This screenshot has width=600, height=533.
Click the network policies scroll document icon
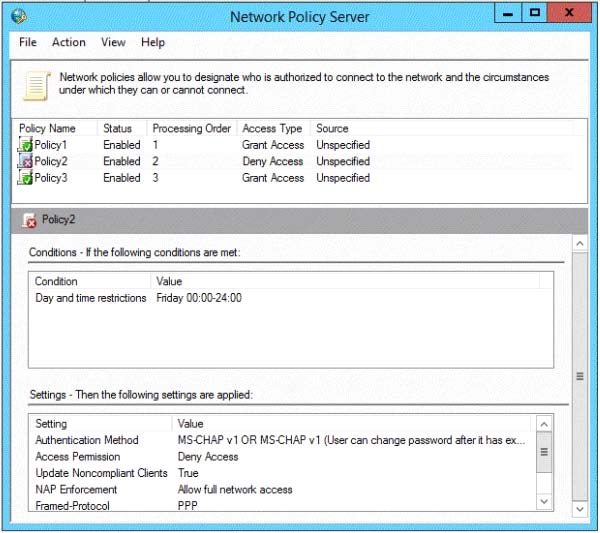(x=37, y=86)
